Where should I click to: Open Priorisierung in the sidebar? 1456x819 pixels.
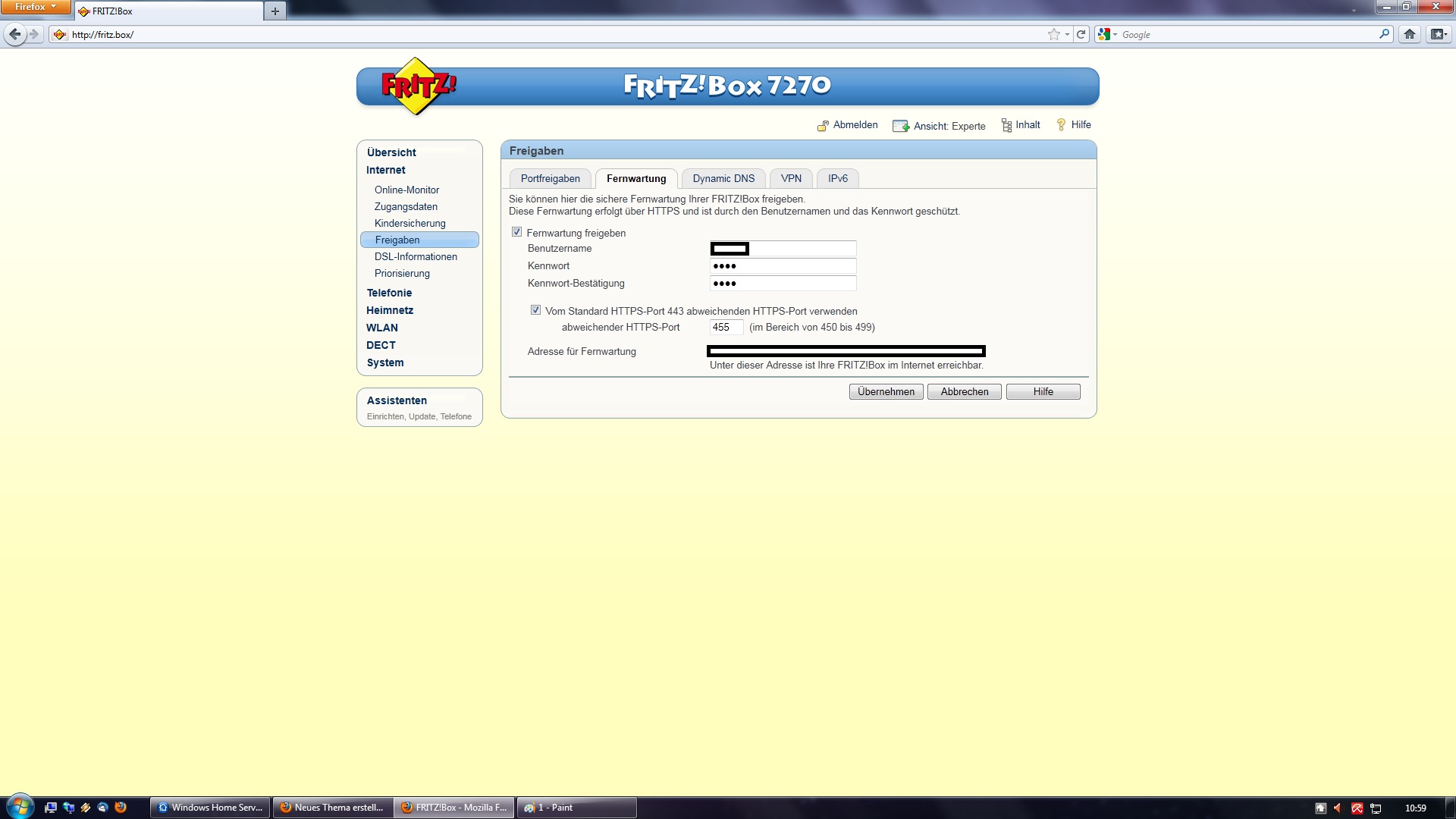(x=402, y=273)
